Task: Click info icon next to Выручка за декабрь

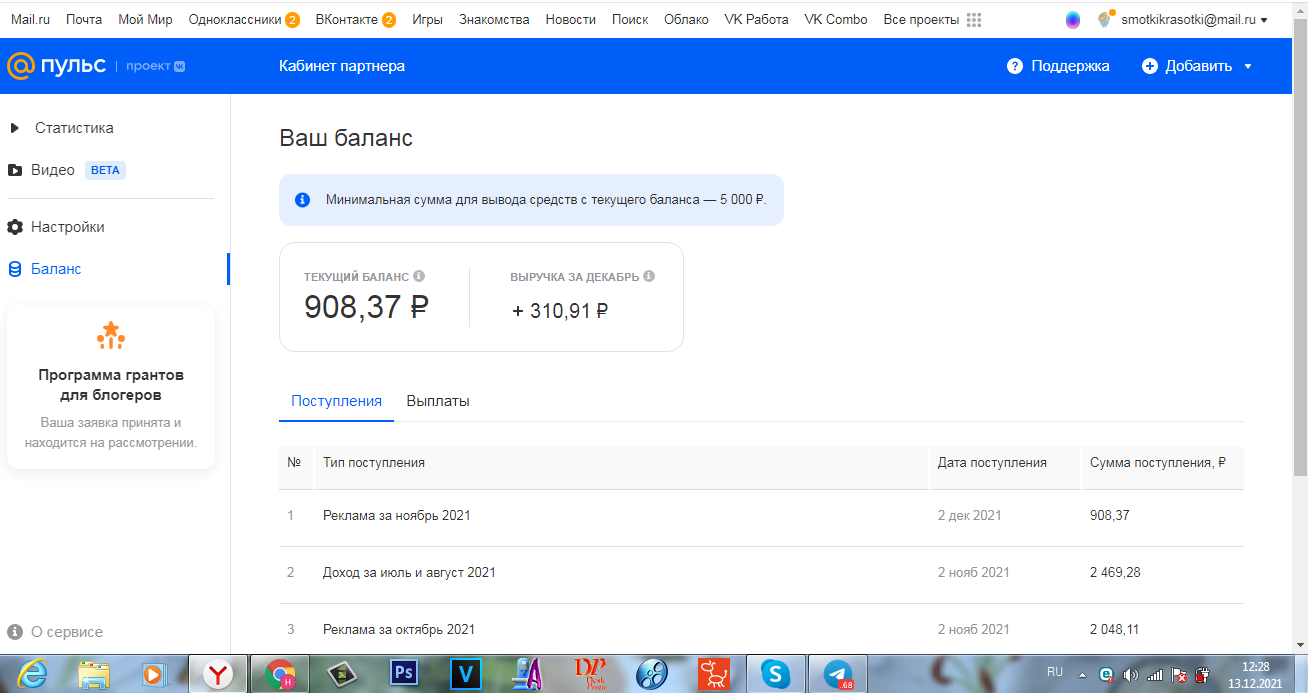Action: point(649,276)
